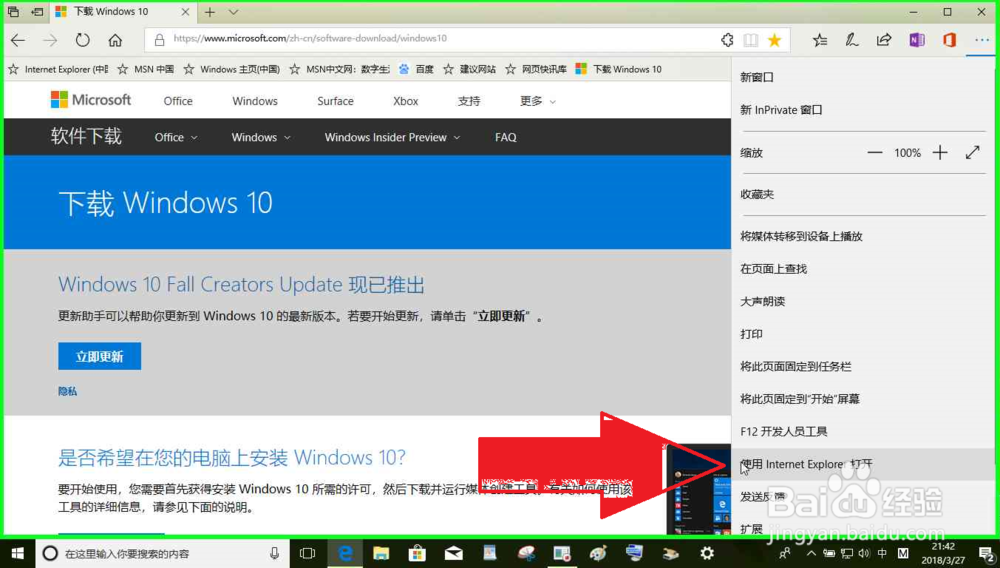This screenshot has height=568, width=1000.
Task: Open a 新 InPrivate 窗口
Action: pos(863,110)
